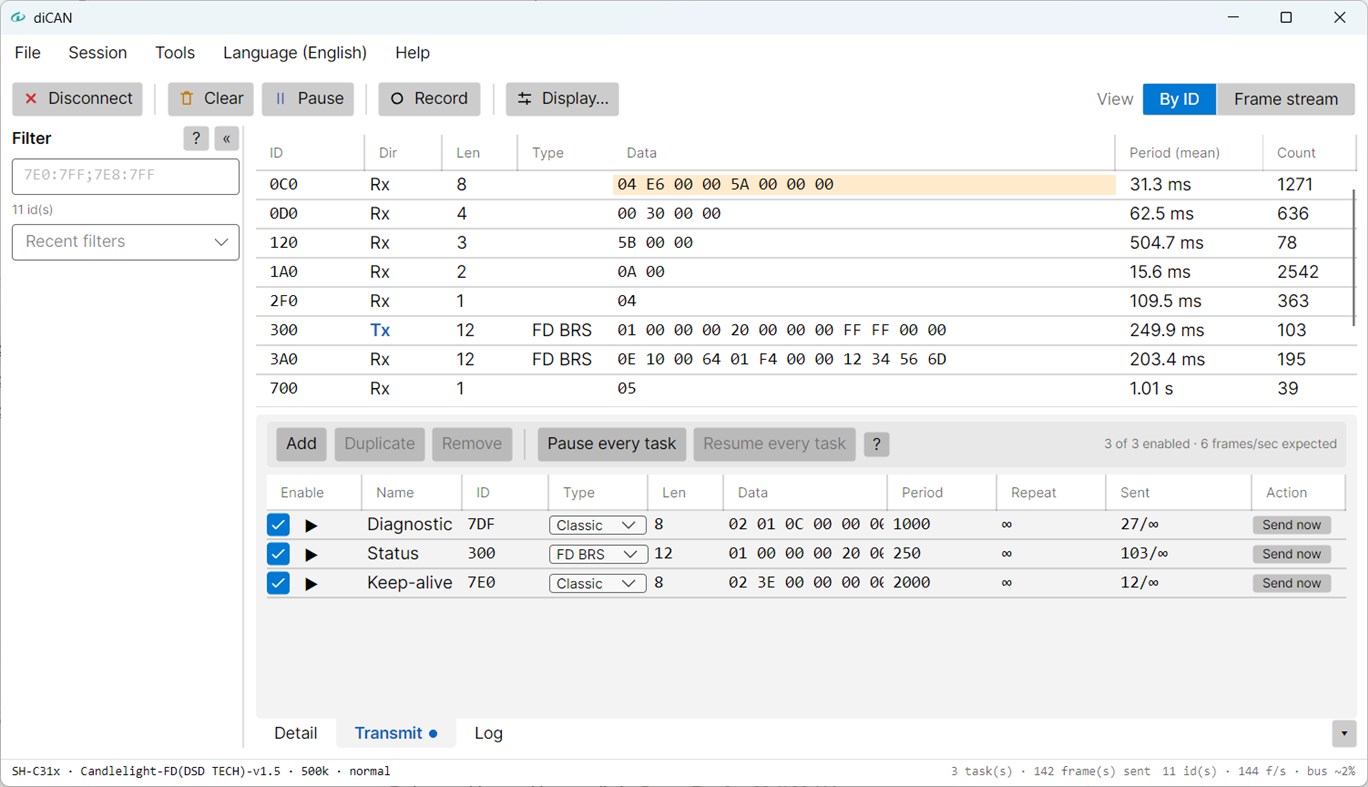This screenshot has width=1368, height=787.
Task: Click the Tx direction cell of ID 300
Action: 380,330
